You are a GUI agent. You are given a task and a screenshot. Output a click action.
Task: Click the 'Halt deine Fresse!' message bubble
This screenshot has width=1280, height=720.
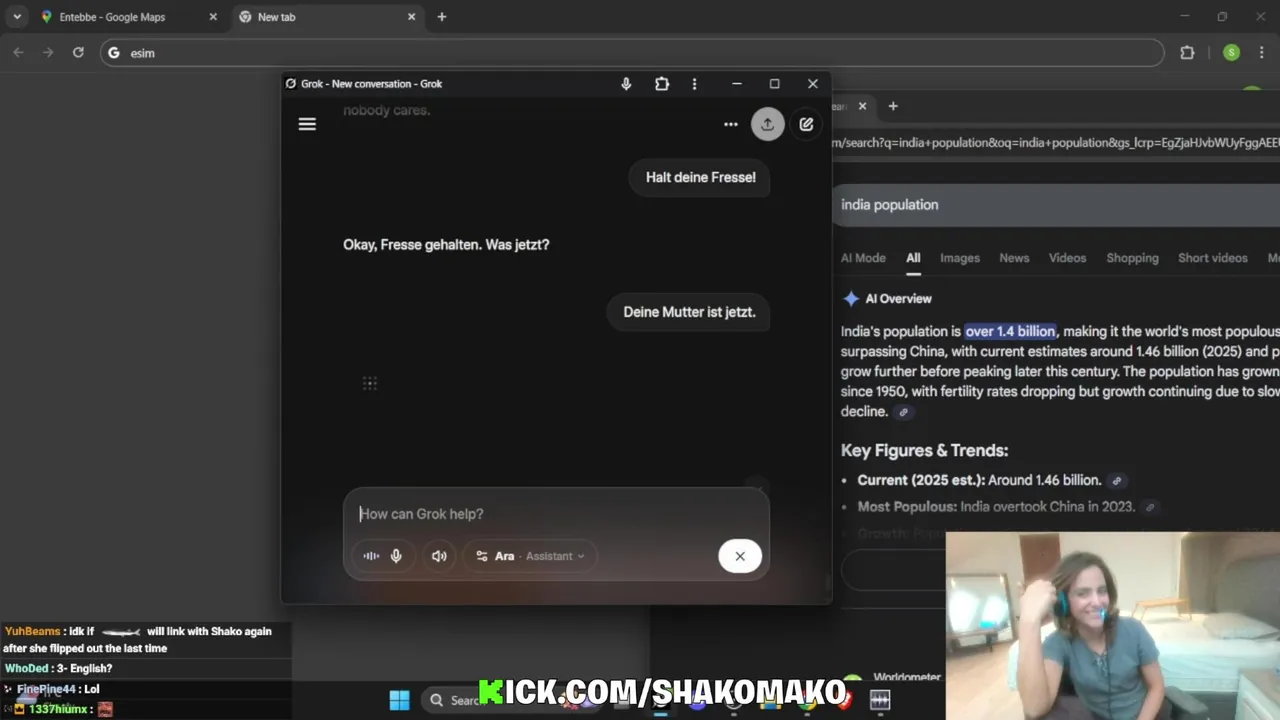point(700,177)
